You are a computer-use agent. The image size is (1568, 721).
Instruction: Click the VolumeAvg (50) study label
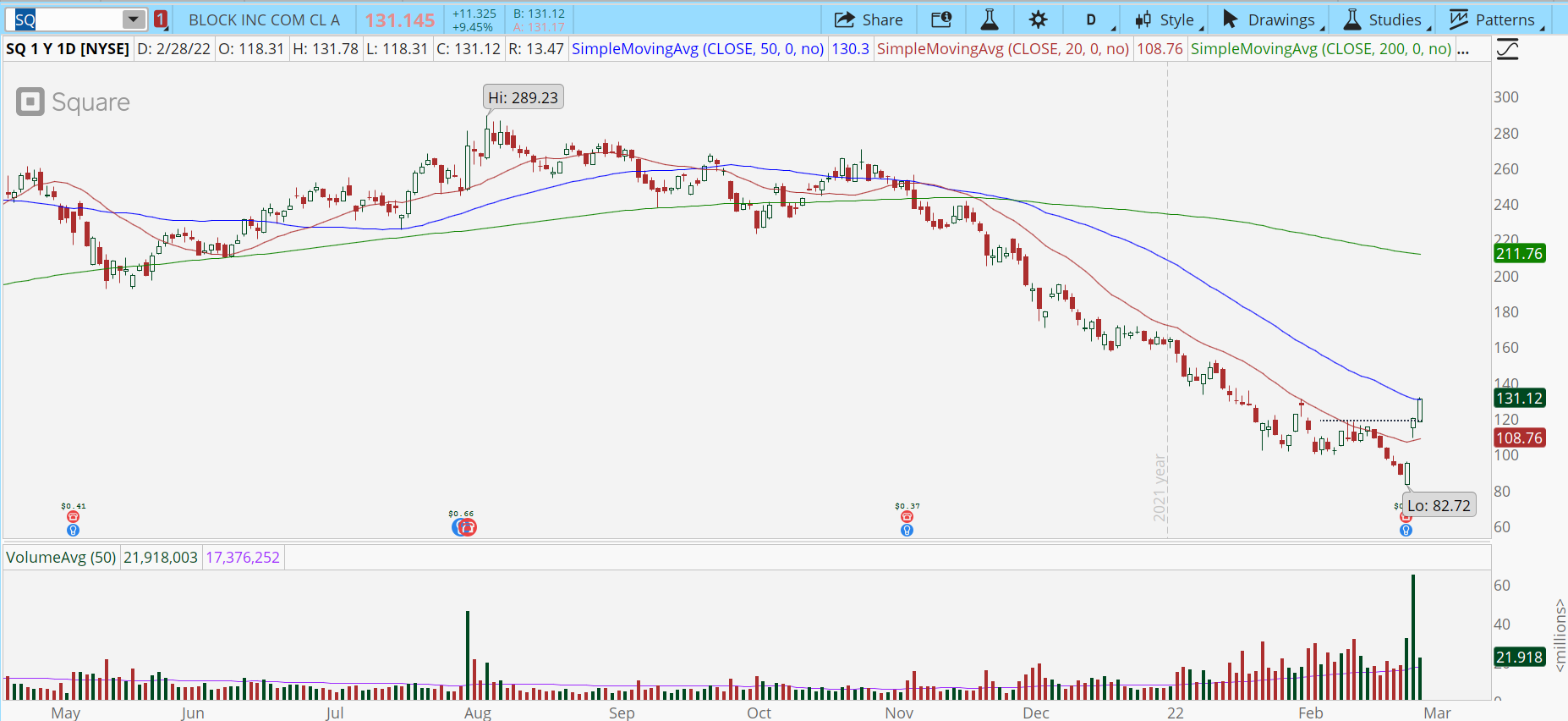point(61,558)
